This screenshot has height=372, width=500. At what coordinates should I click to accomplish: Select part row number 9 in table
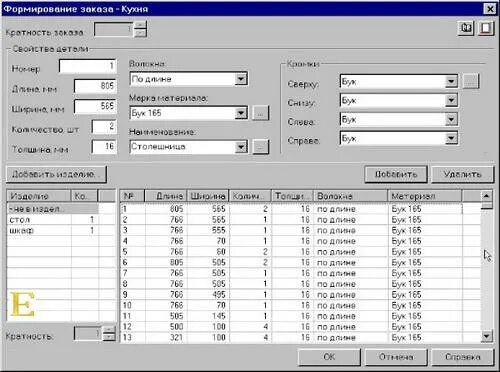click(x=300, y=295)
